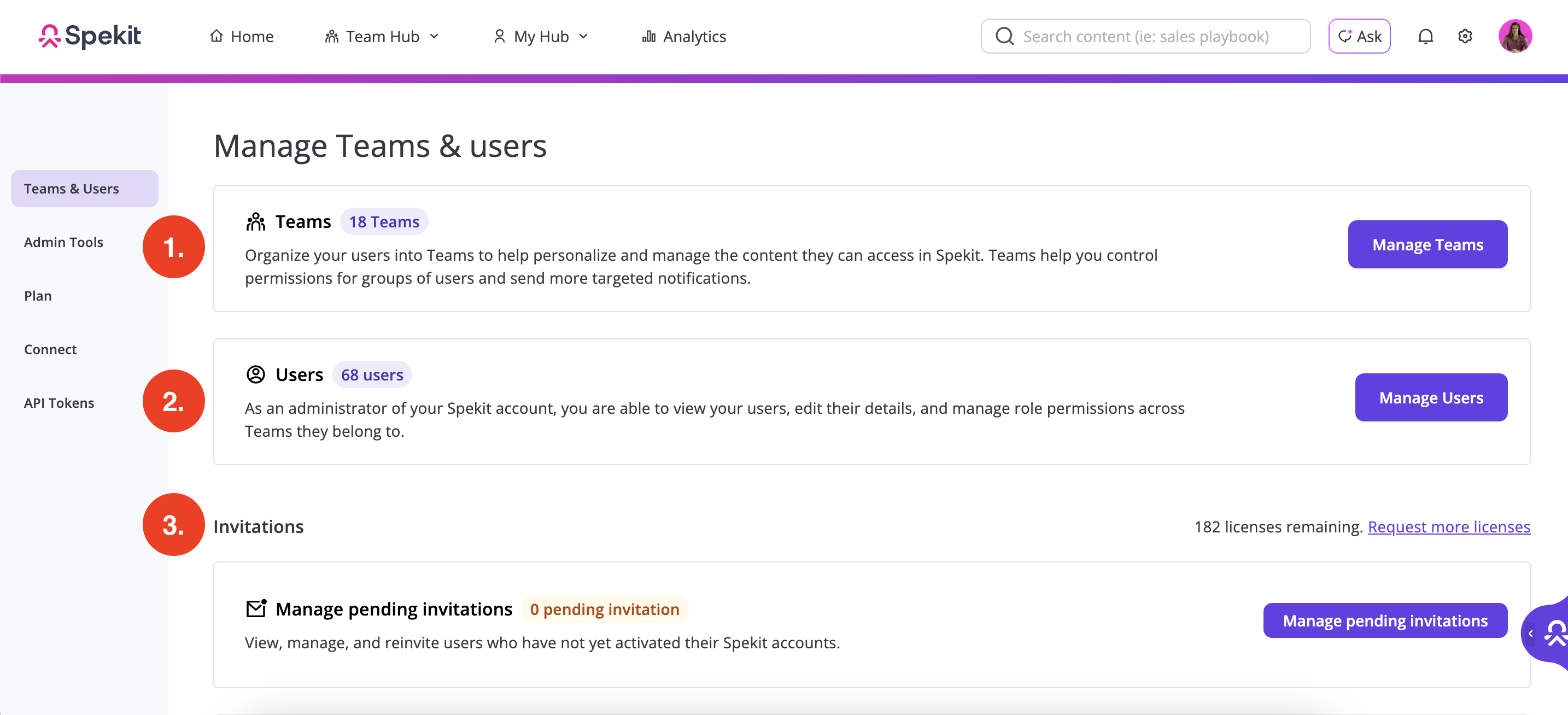The height and width of the screenshot is (715, 1568).
Task: Click the 0 pending invitation badge
Action: point(605,608)
